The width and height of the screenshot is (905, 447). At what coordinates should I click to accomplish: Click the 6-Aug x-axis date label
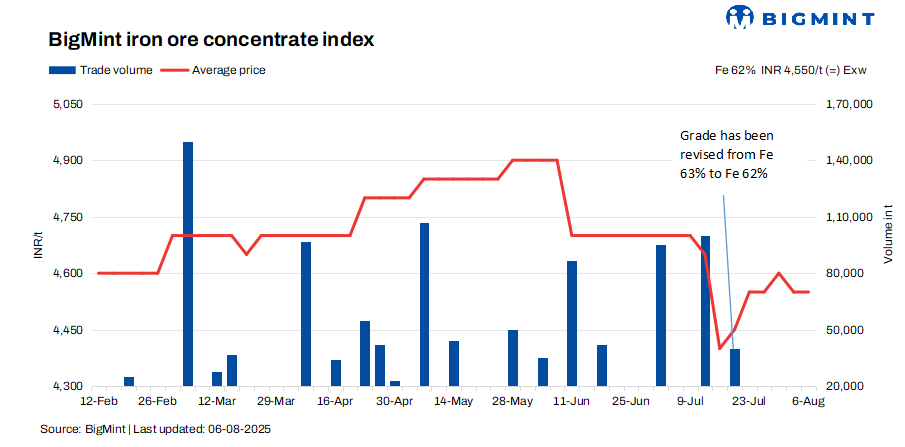[x=808, y=401]
